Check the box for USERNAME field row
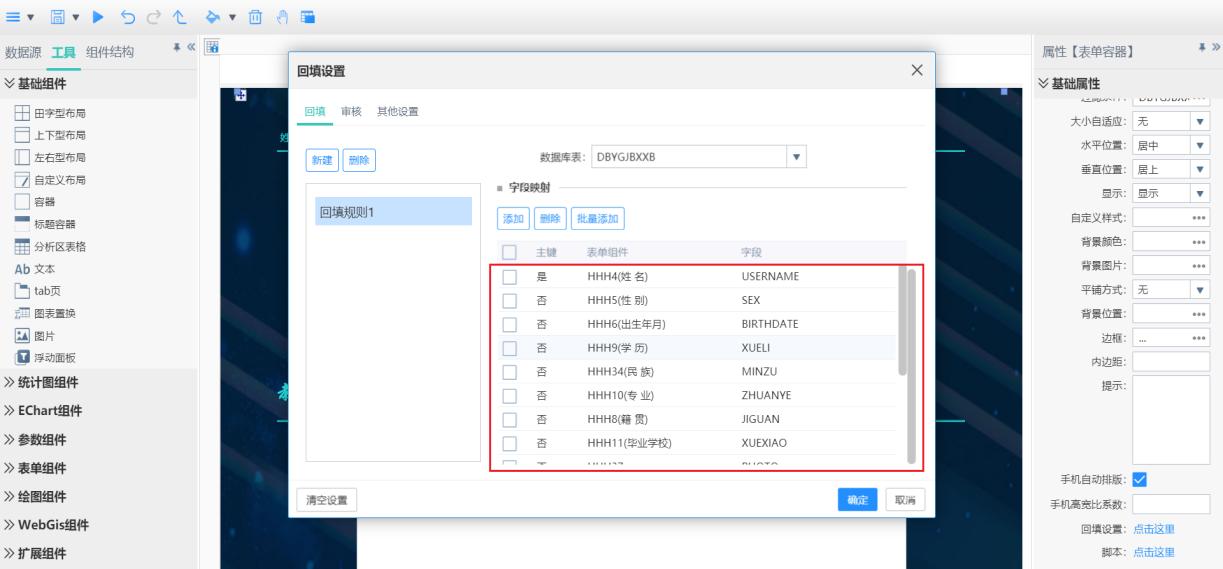This screenshot has height=569, width=1223. (510, 277)
